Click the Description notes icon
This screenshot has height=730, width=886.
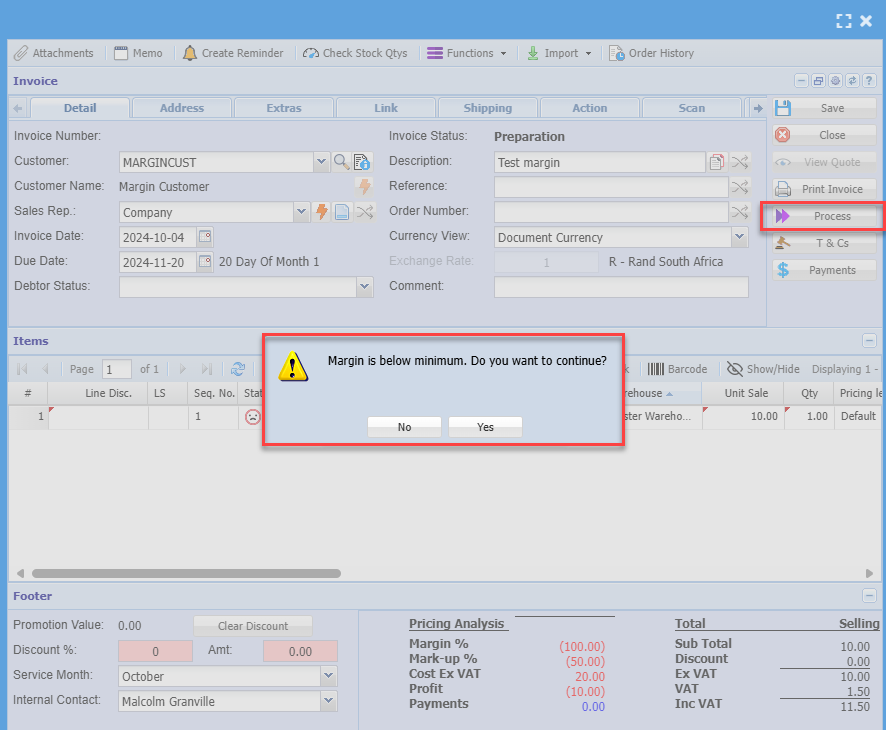pyautogui.click(x=717, y=162)
